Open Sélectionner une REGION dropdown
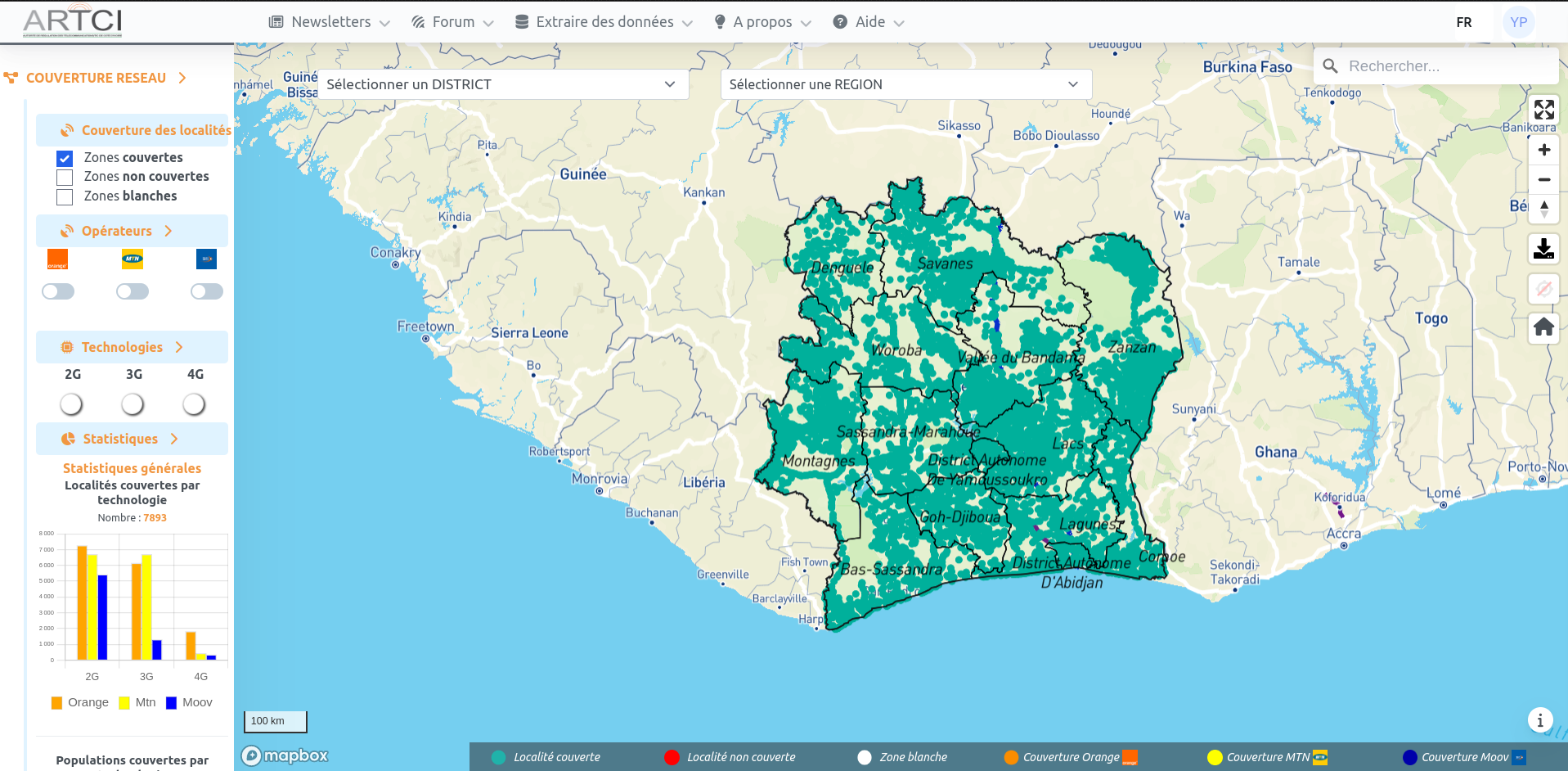This screenshot has width=1568, height=771. (905, 84)
